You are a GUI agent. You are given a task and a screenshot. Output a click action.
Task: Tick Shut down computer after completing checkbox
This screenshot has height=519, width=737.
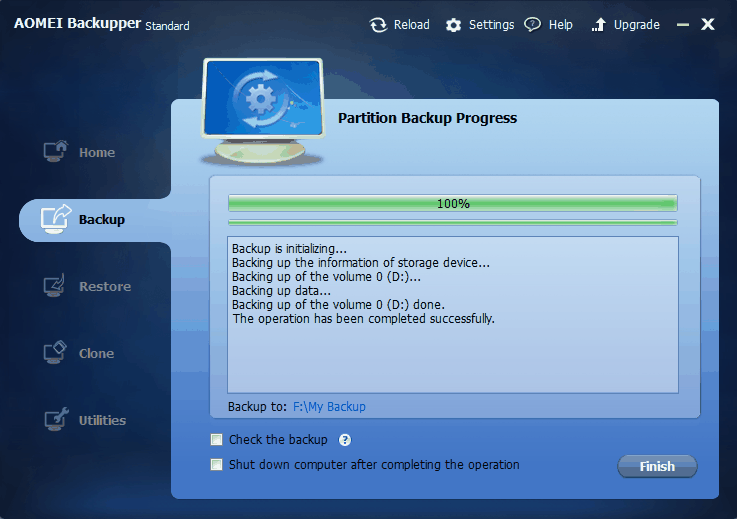coord(216,464)
